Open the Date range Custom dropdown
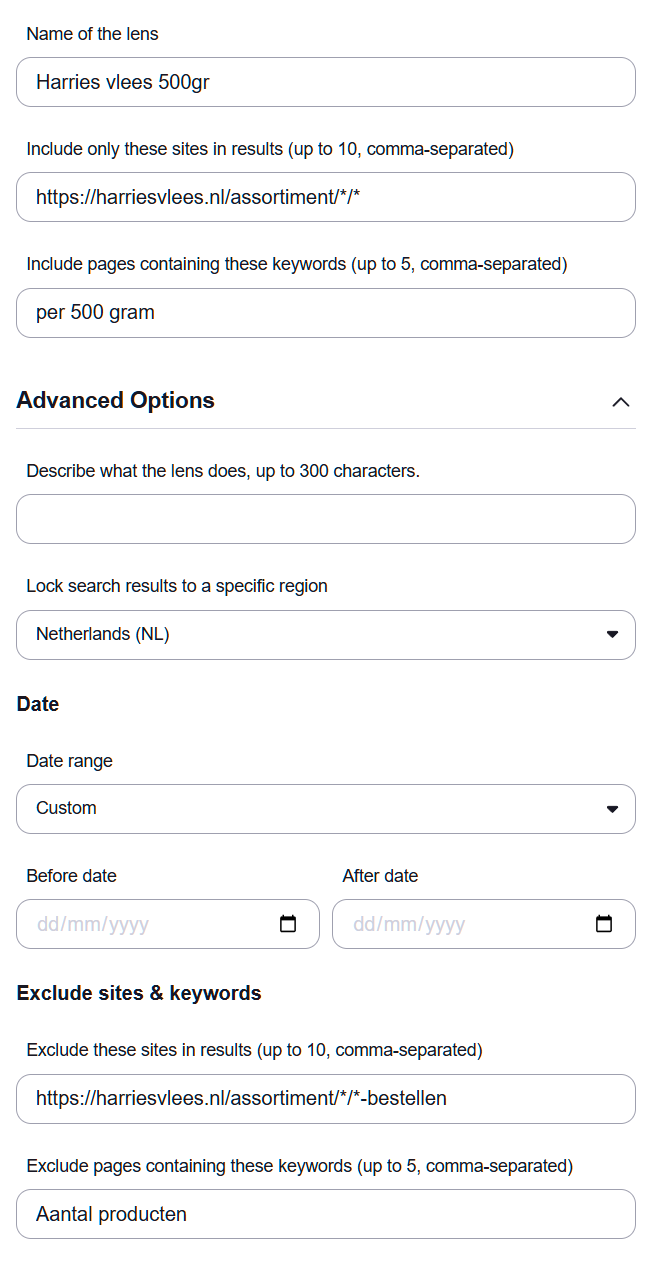Viewport: 662px width, 1262px height. [326, 809]
